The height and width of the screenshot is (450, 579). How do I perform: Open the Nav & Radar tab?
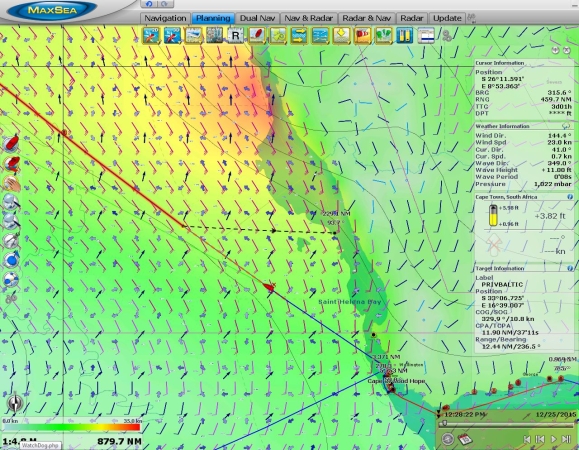pyautogui.click(x=309, y=18)
